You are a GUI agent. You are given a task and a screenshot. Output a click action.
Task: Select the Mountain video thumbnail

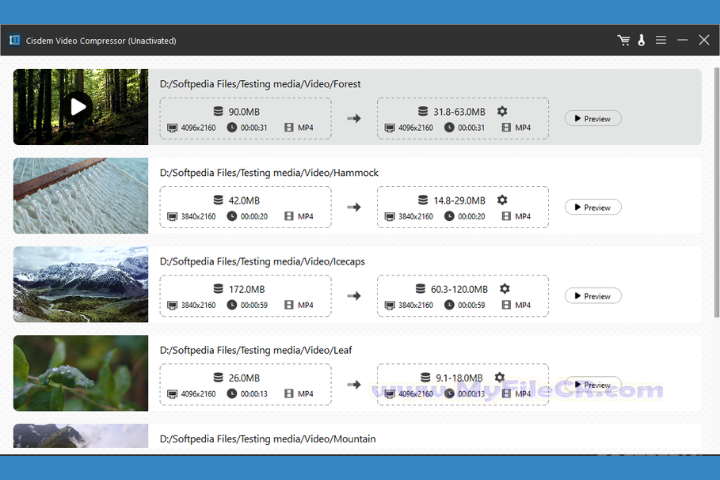click(x=81, y=436)
